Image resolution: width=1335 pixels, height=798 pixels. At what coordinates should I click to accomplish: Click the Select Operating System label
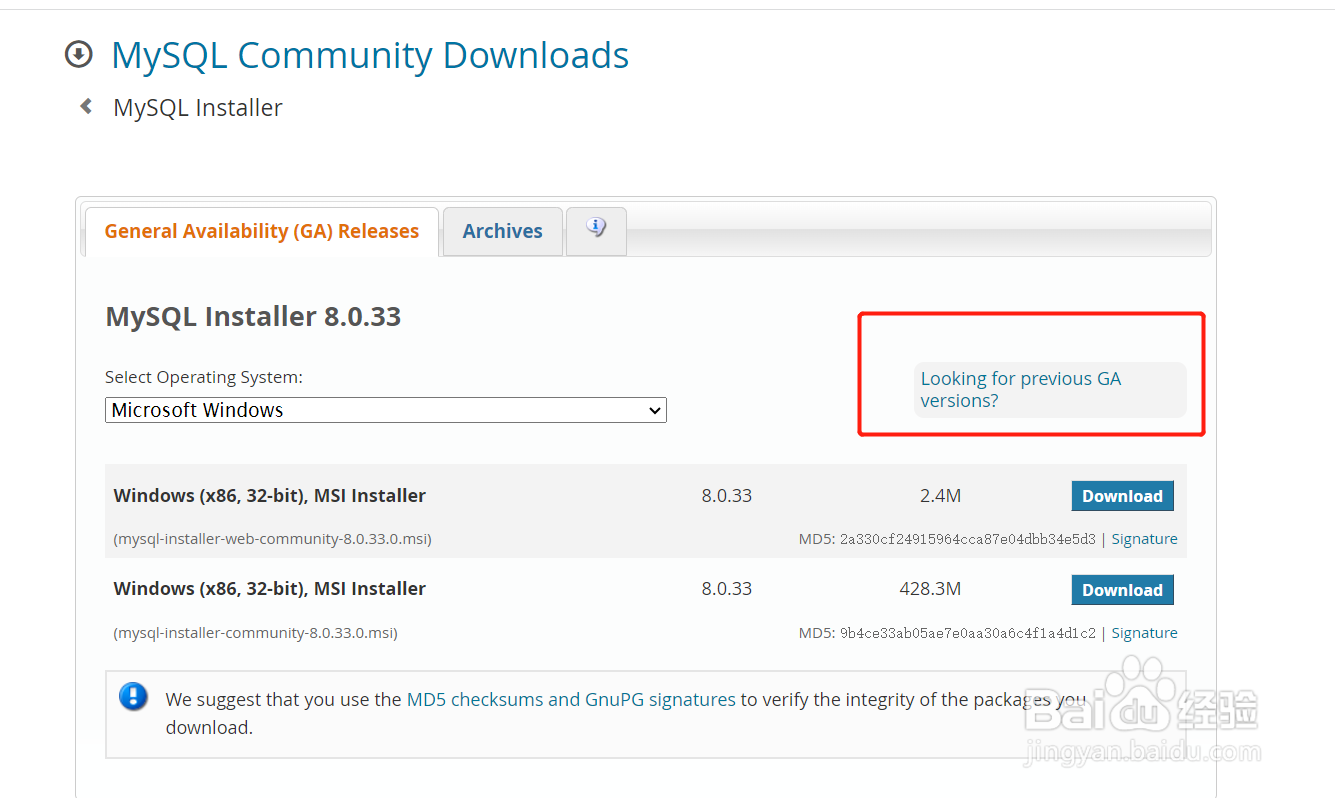pos(204,377)
